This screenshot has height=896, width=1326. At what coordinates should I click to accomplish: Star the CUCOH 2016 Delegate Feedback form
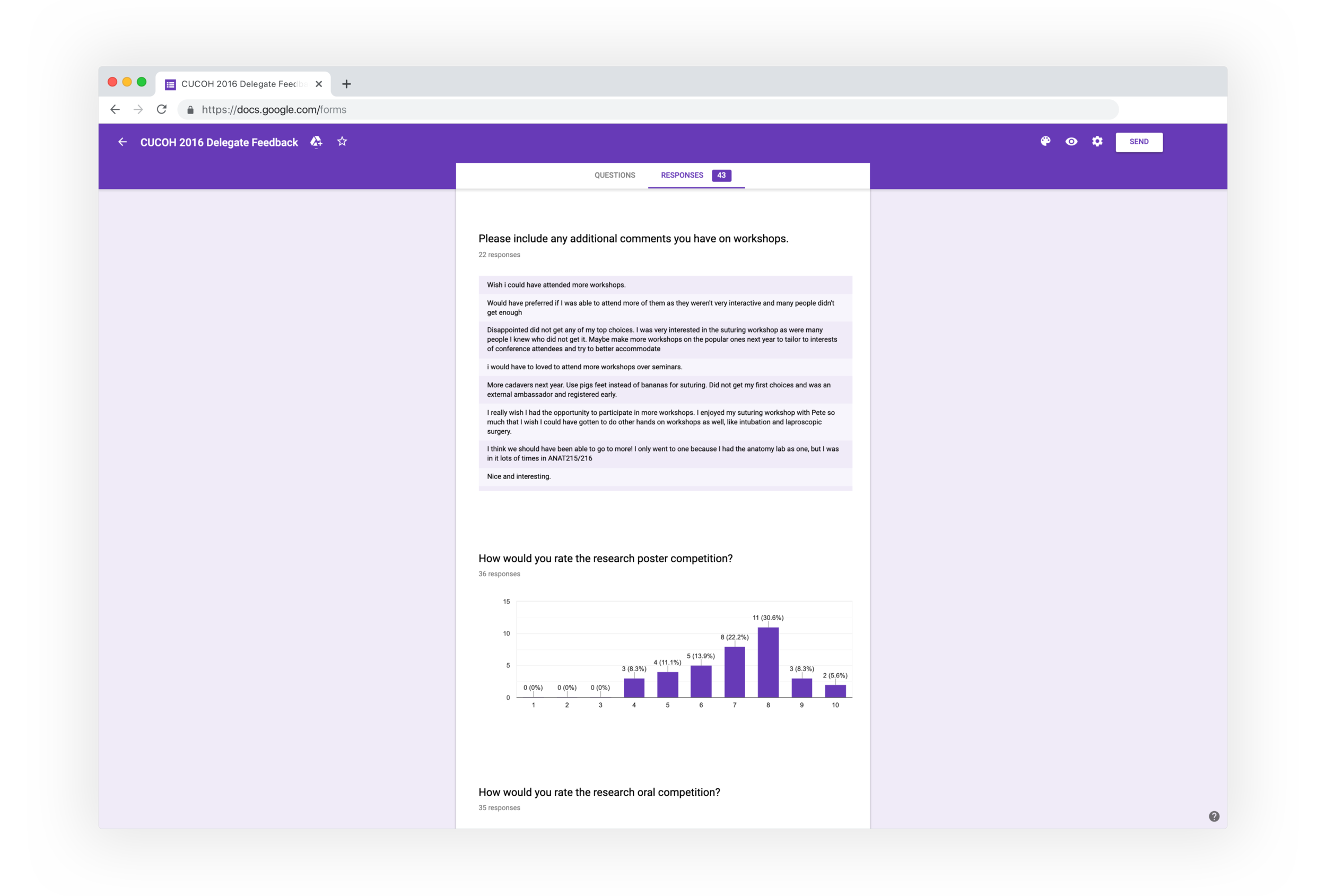(x=342, y=141)
